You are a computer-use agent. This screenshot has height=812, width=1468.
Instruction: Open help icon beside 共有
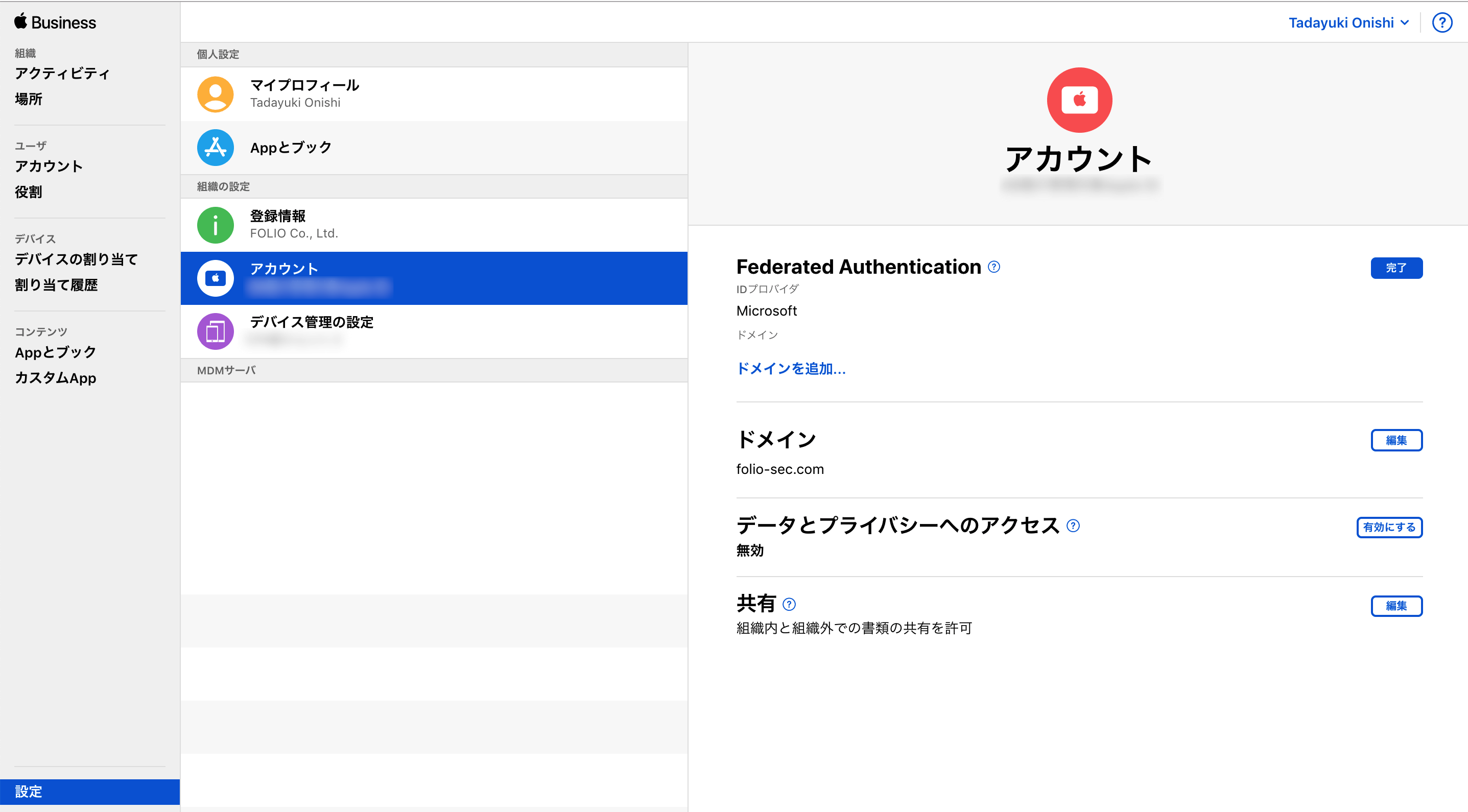point(789,604)
